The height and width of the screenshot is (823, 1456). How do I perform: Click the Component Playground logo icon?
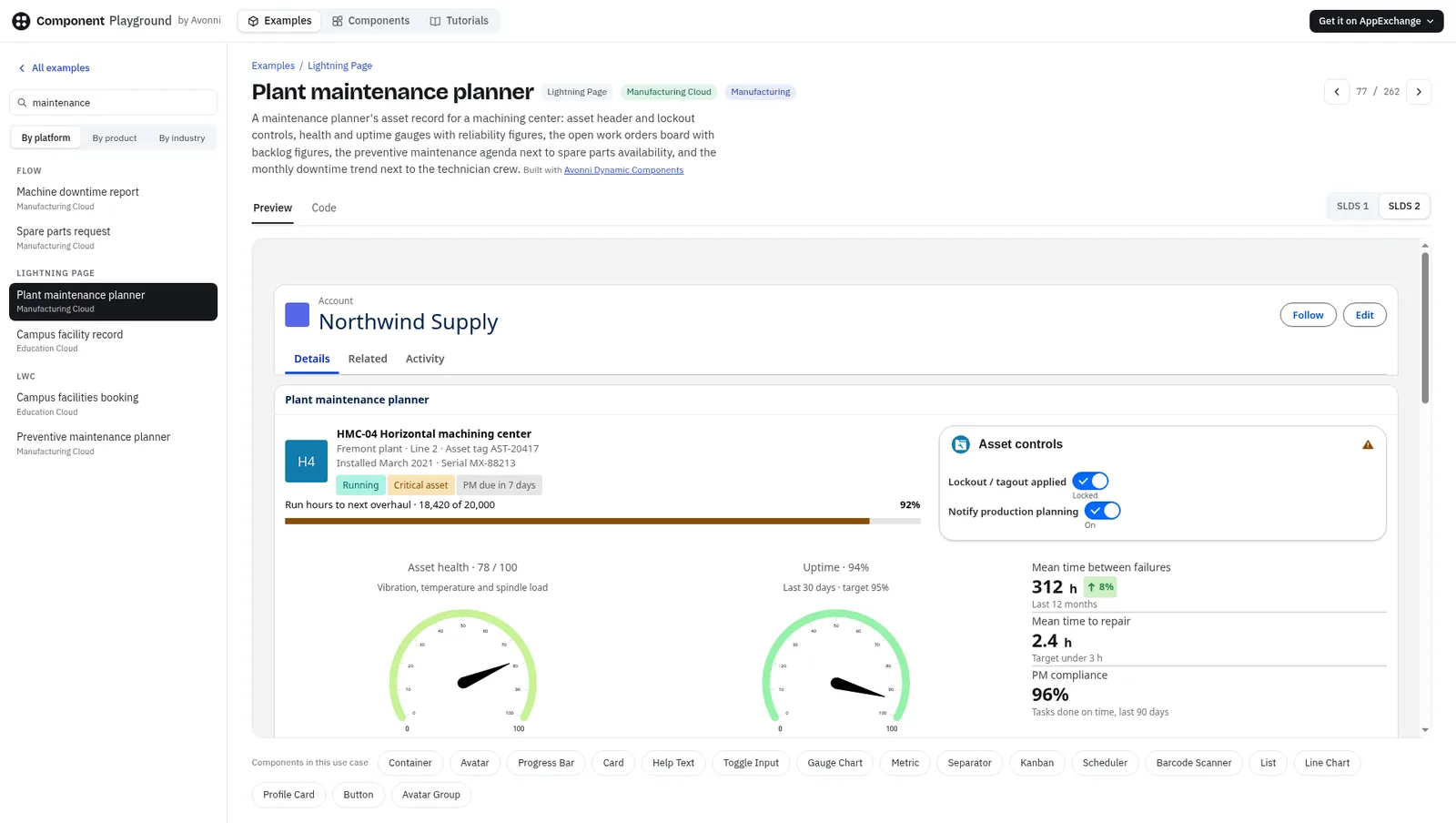20,20
